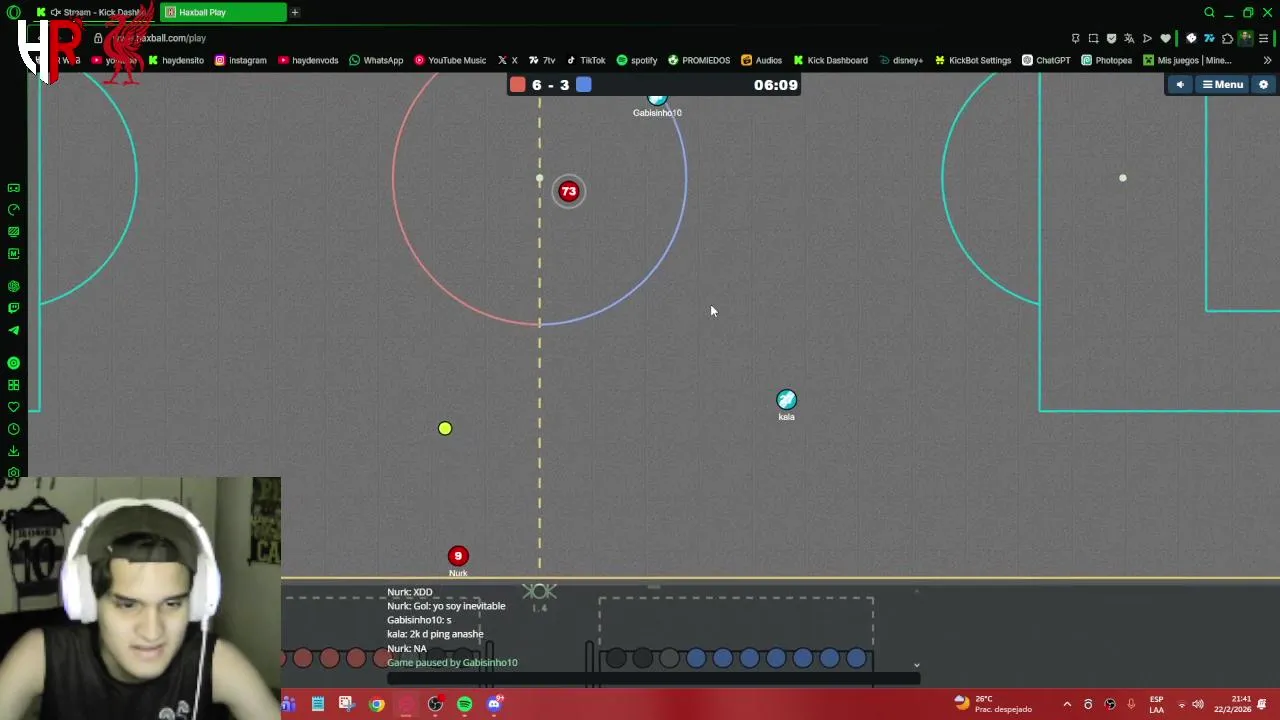The height and width of the screenshot is (720, 1280).
Task: Open the browser profile avatar
Action: pos(1246,38)
